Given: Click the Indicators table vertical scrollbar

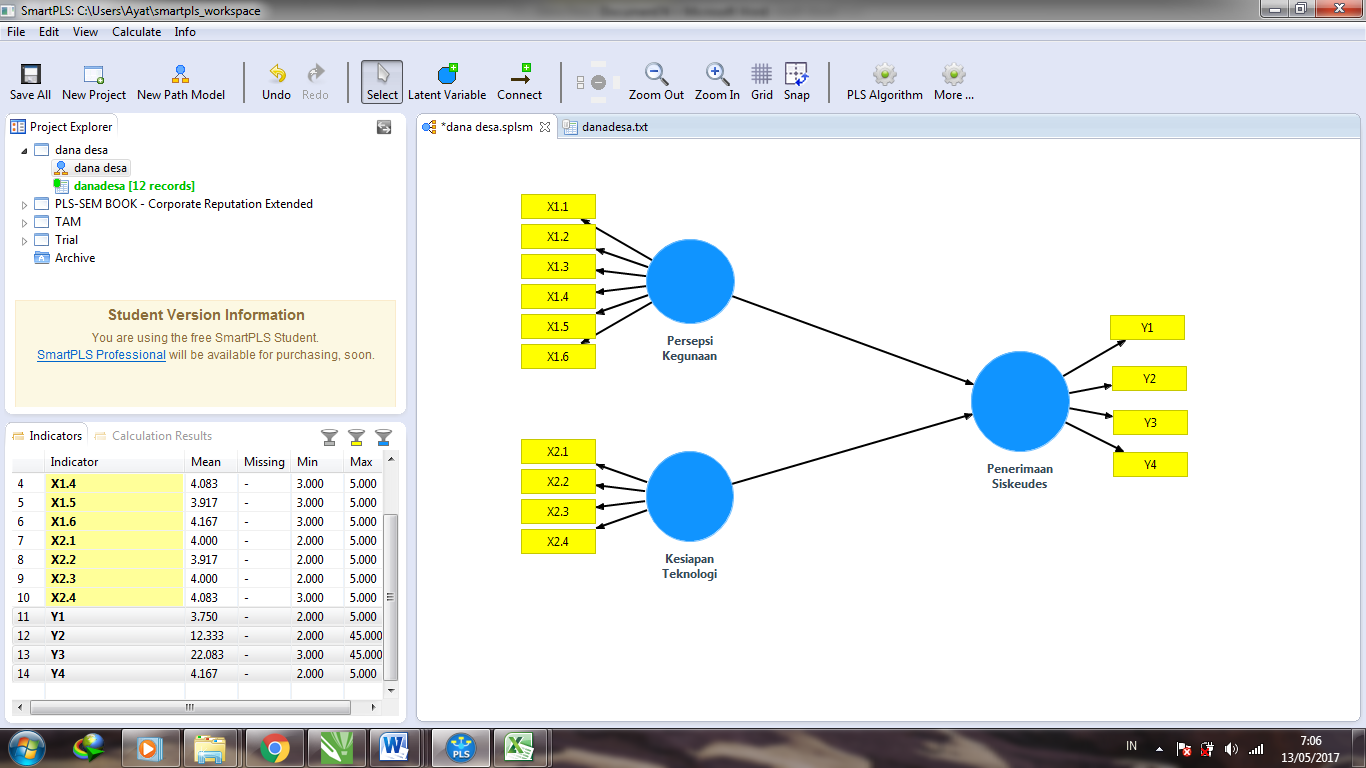Looking at the screenshot, I should click(391, 596).
